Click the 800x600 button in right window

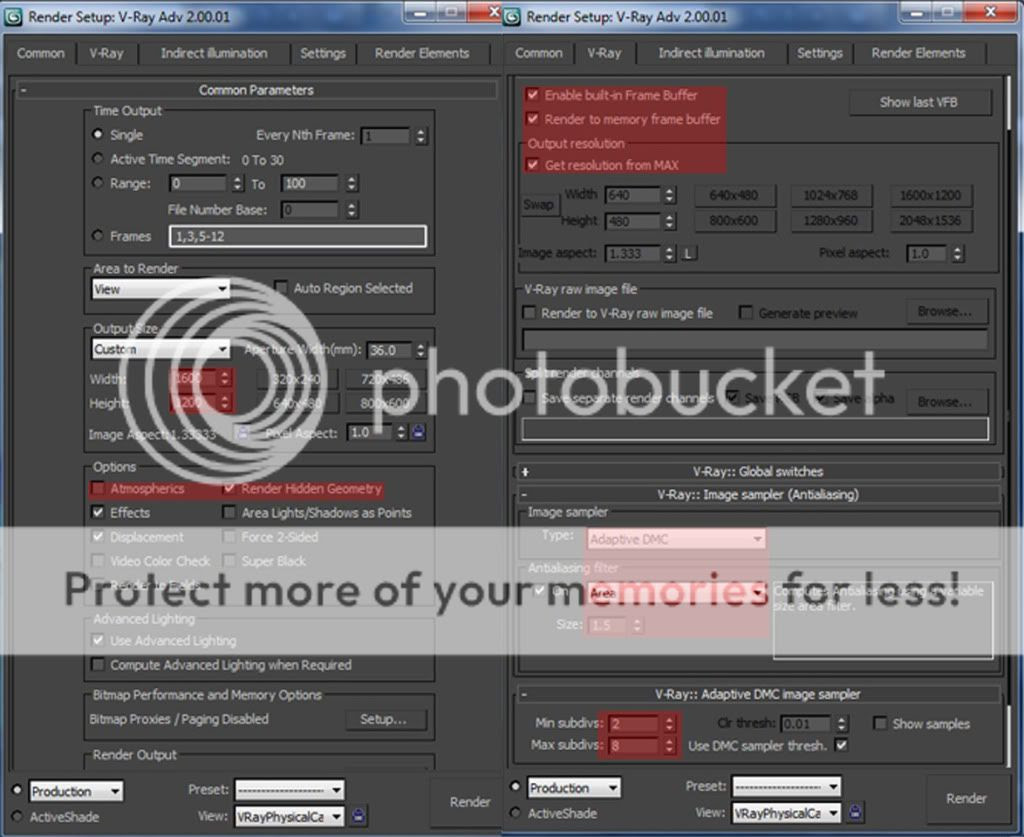(734, 221)
